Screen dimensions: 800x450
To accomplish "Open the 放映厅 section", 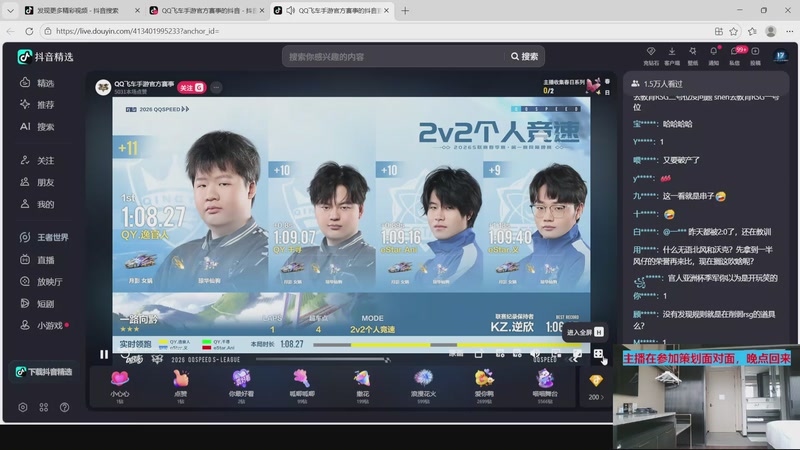I will (x=41, y=282).
